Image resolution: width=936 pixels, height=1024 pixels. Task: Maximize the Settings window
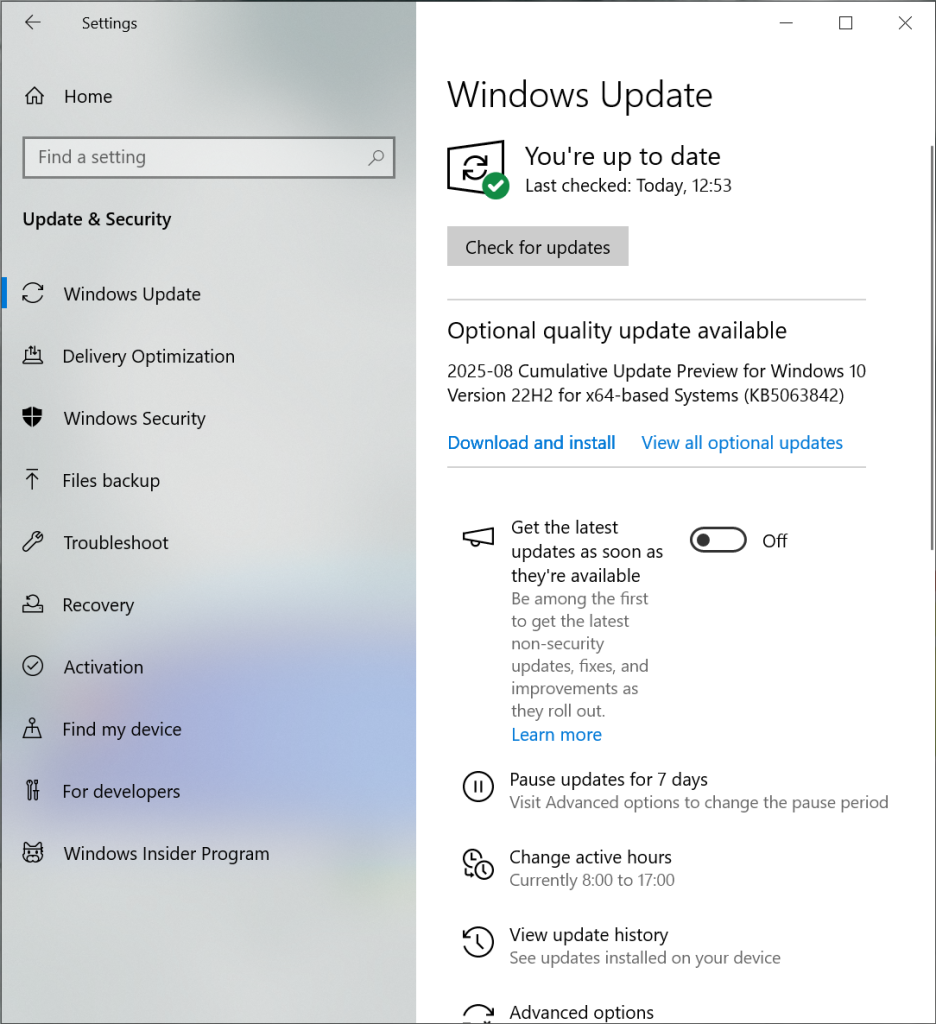846,23
